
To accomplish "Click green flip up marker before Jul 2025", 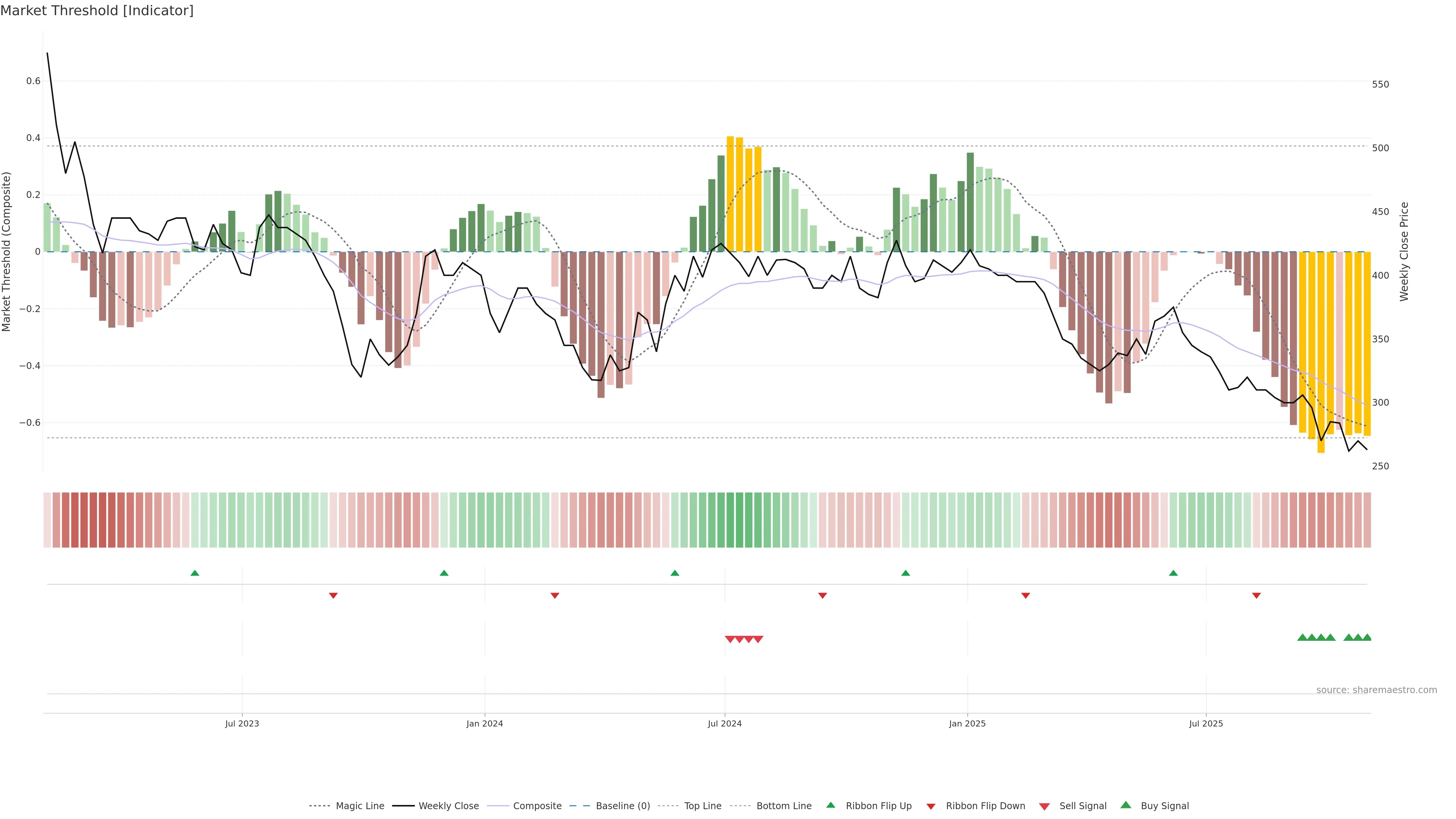I will click(1174, 573).
